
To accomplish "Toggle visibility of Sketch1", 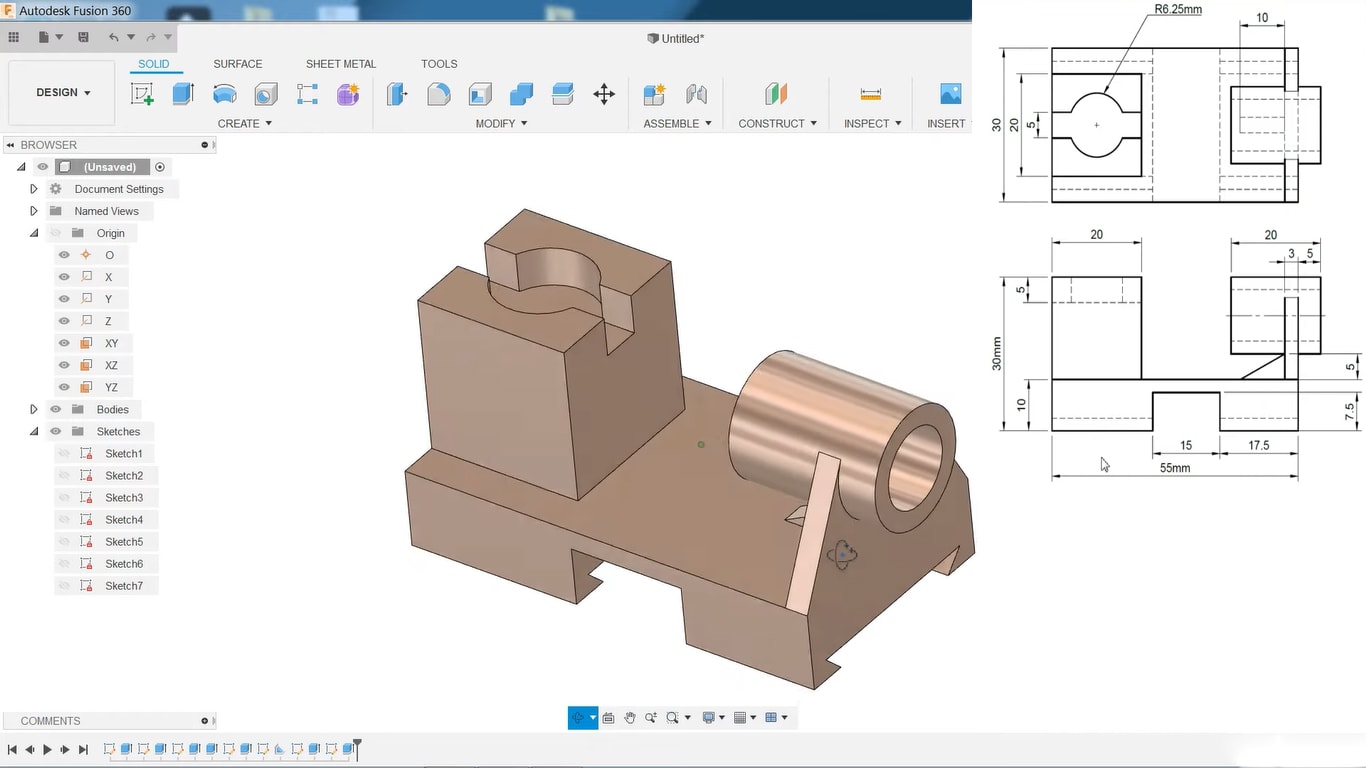I will point(64,453).
